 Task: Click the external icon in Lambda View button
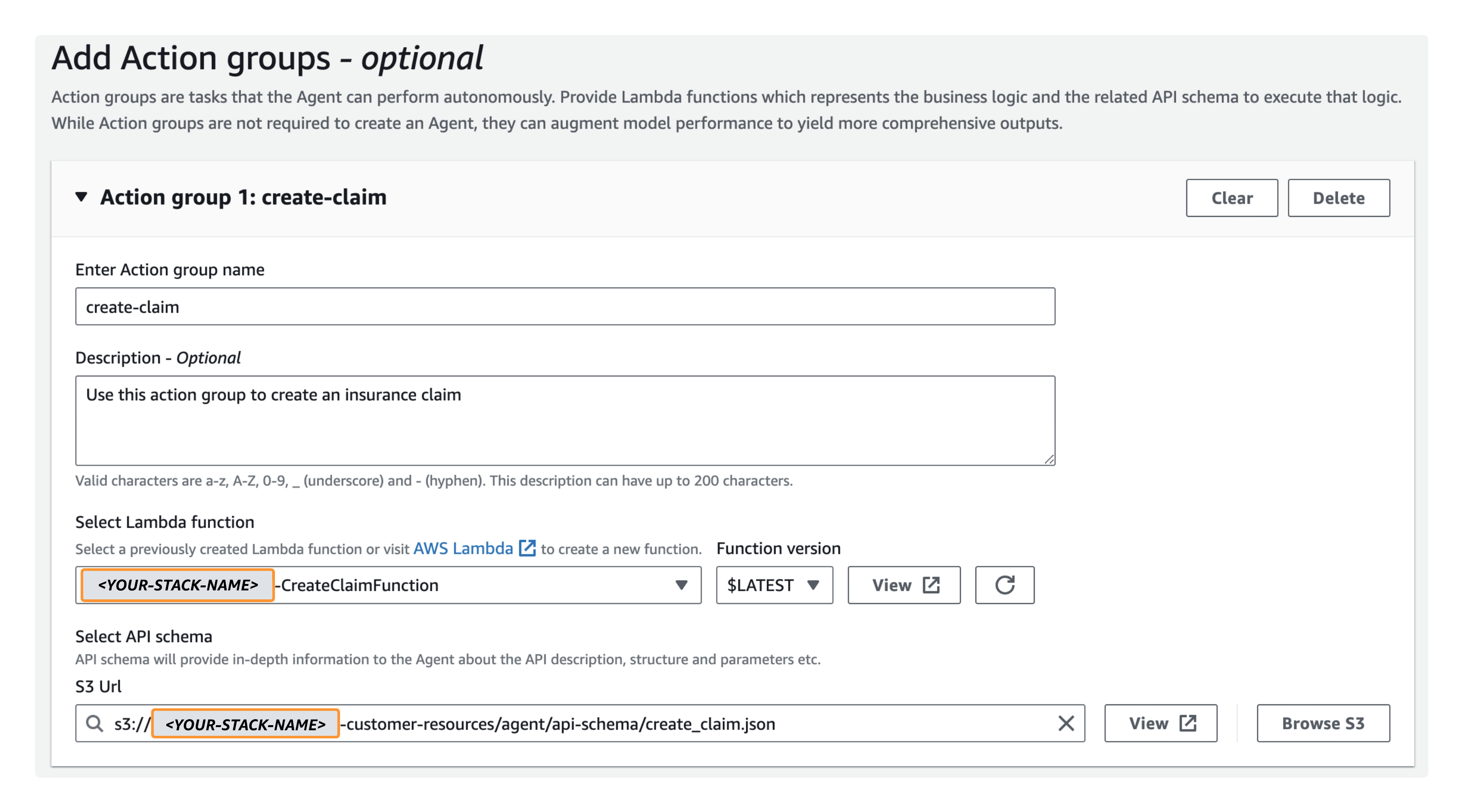click(x=931, y=585)
